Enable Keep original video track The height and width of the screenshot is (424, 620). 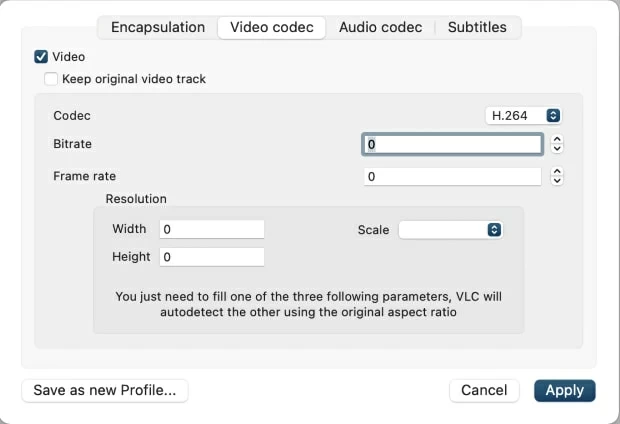coord(51,78)
